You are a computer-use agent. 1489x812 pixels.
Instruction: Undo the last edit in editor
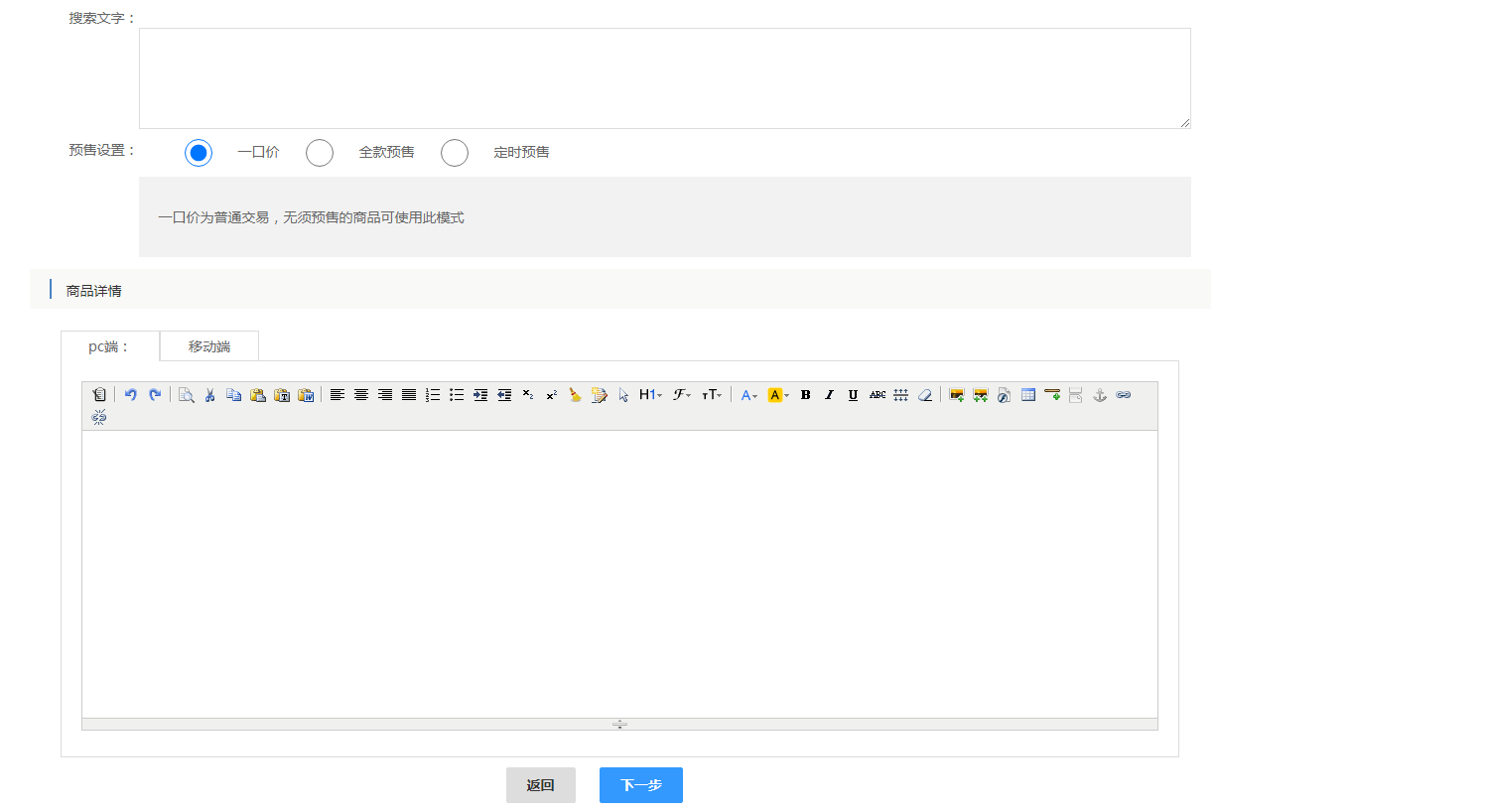[x=130, y=395]
